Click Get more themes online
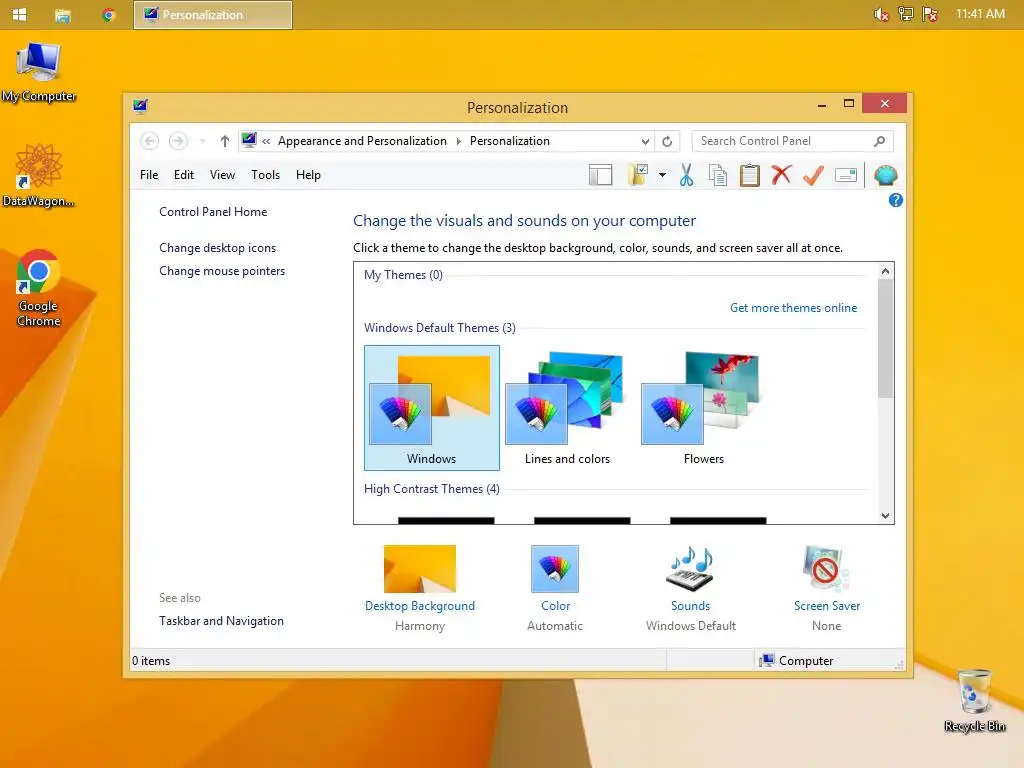 tap(793, 308)
